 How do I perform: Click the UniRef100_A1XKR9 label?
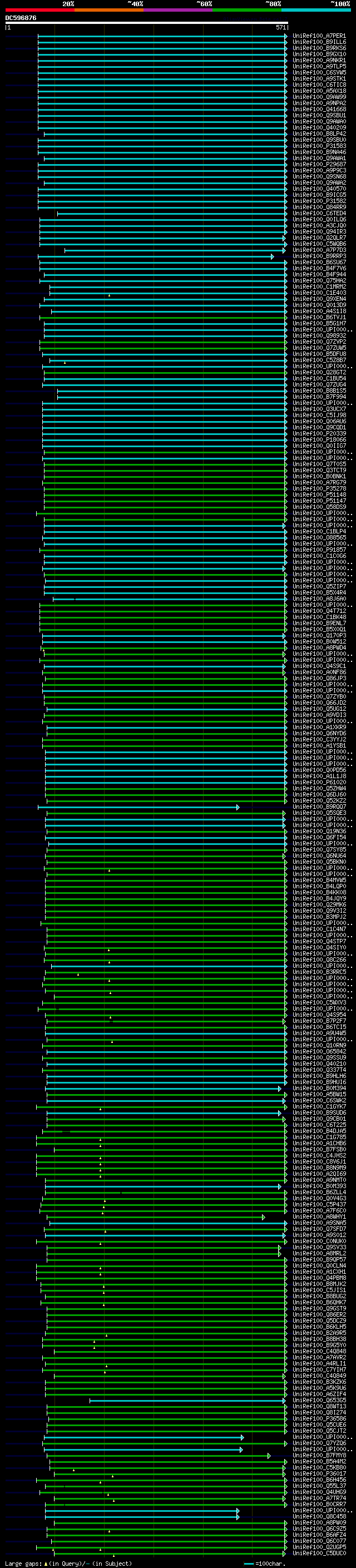click(x=319, y=727)
